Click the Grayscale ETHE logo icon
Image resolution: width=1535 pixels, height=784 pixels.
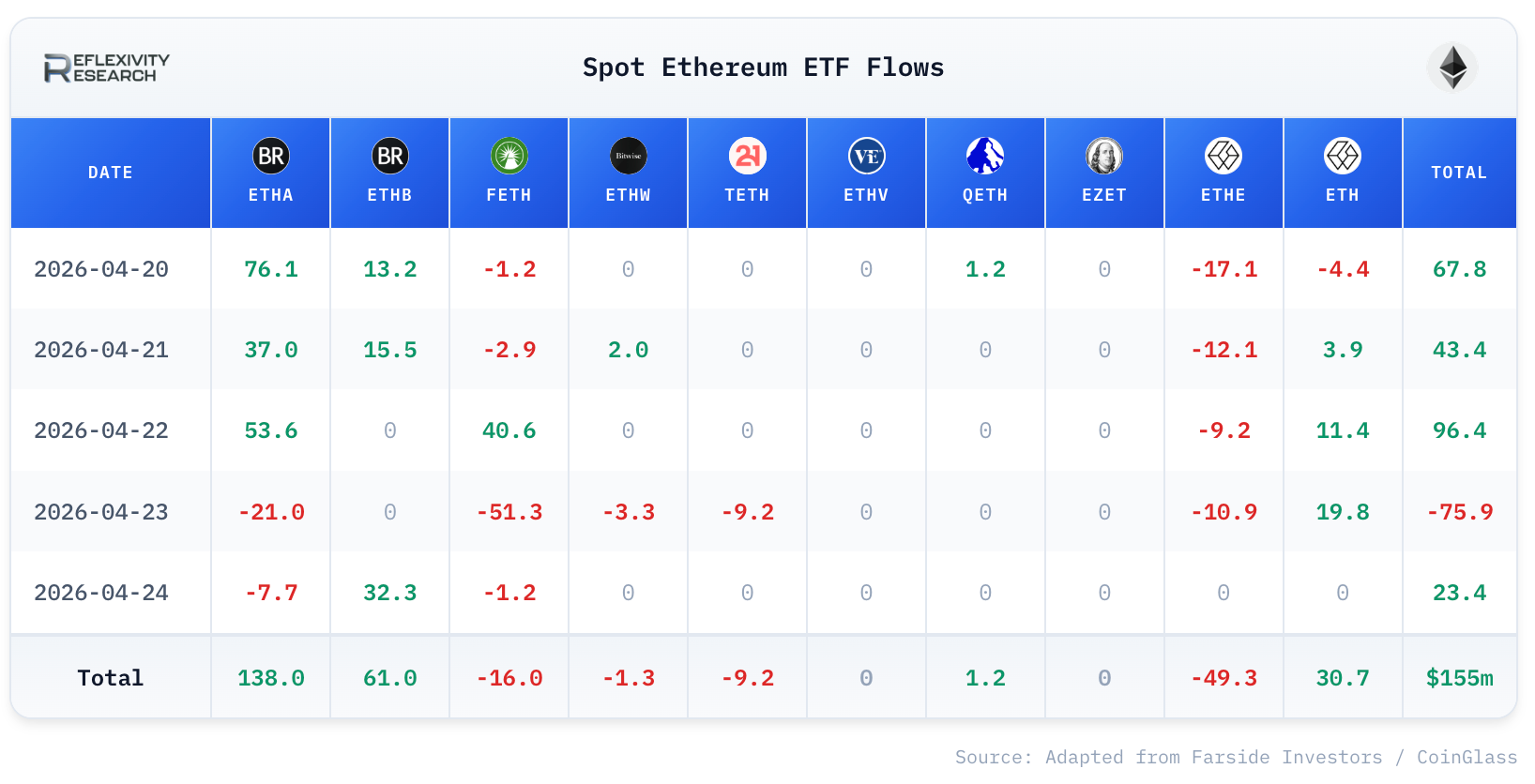(x=1223, y=156)
